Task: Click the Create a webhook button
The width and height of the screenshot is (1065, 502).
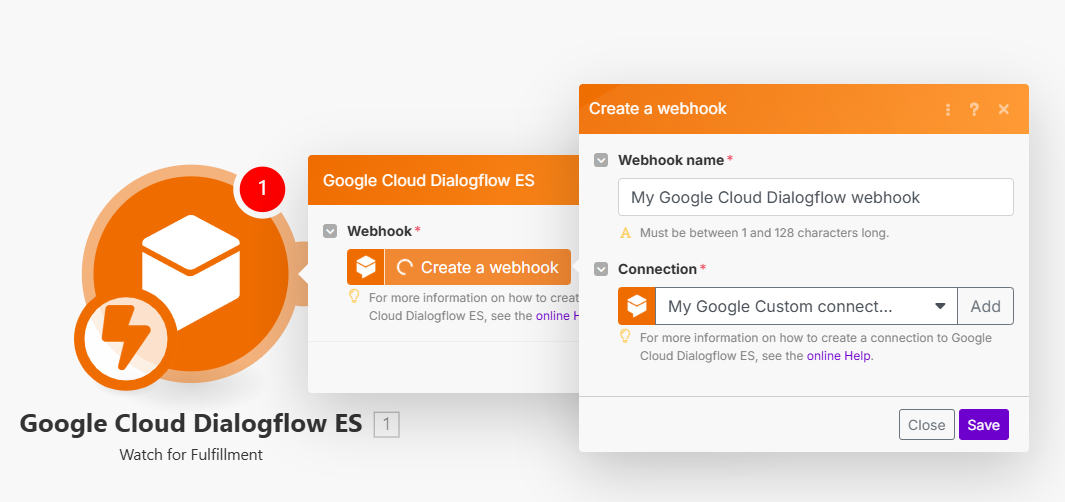Action: [477, 267]
